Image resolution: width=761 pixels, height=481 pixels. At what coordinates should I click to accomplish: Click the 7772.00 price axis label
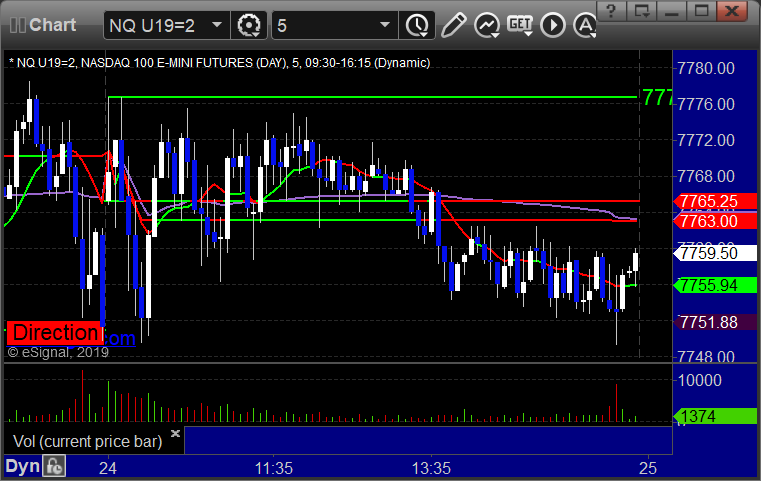706,140
